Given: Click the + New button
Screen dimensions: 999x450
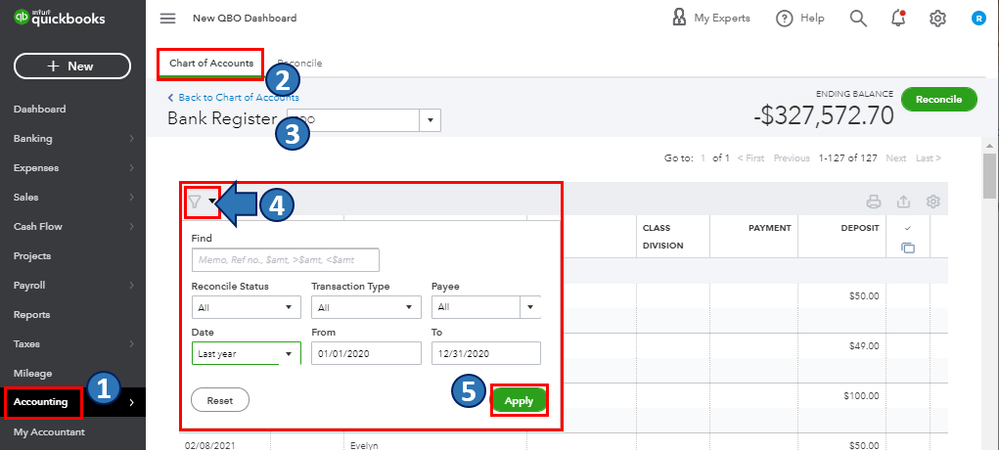Looking at the screenshot, I should pos(72,66).
